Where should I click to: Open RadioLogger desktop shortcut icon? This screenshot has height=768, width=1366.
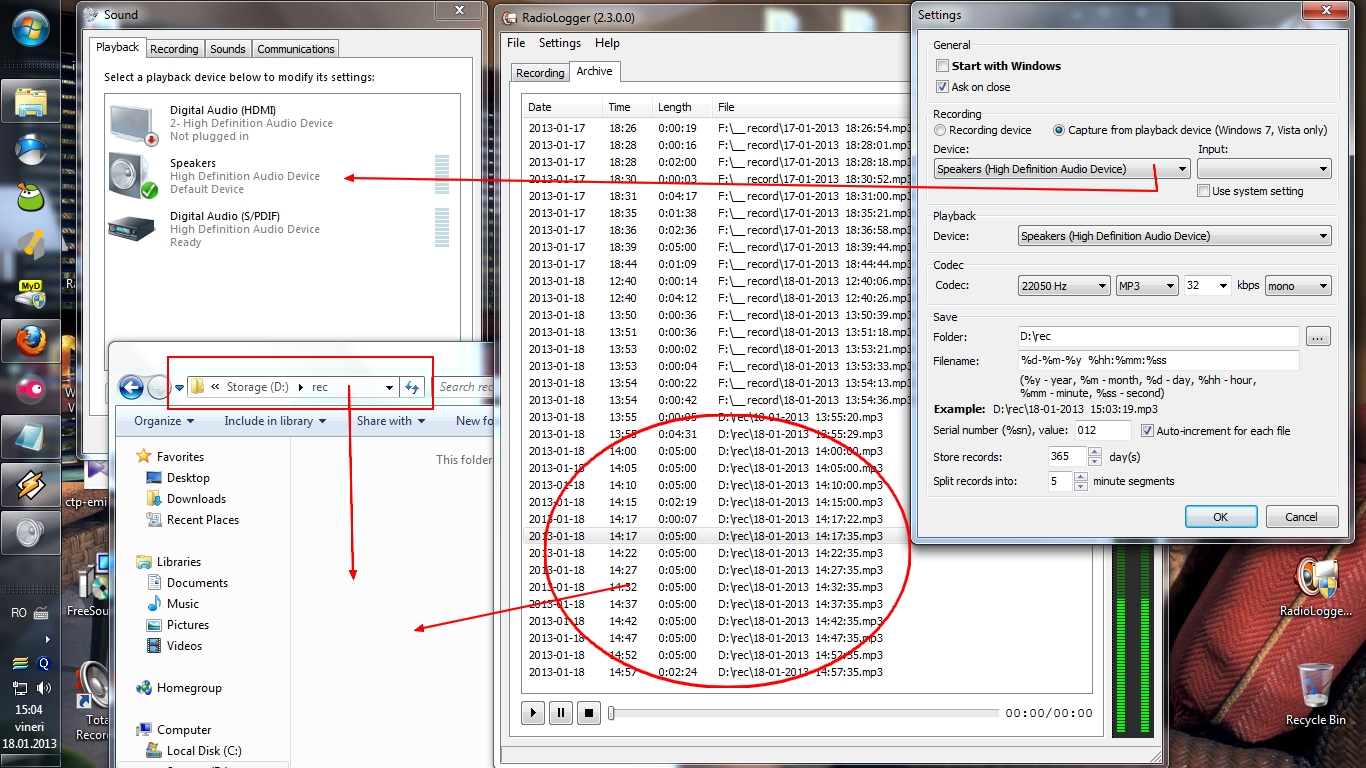click(1316, 585)
